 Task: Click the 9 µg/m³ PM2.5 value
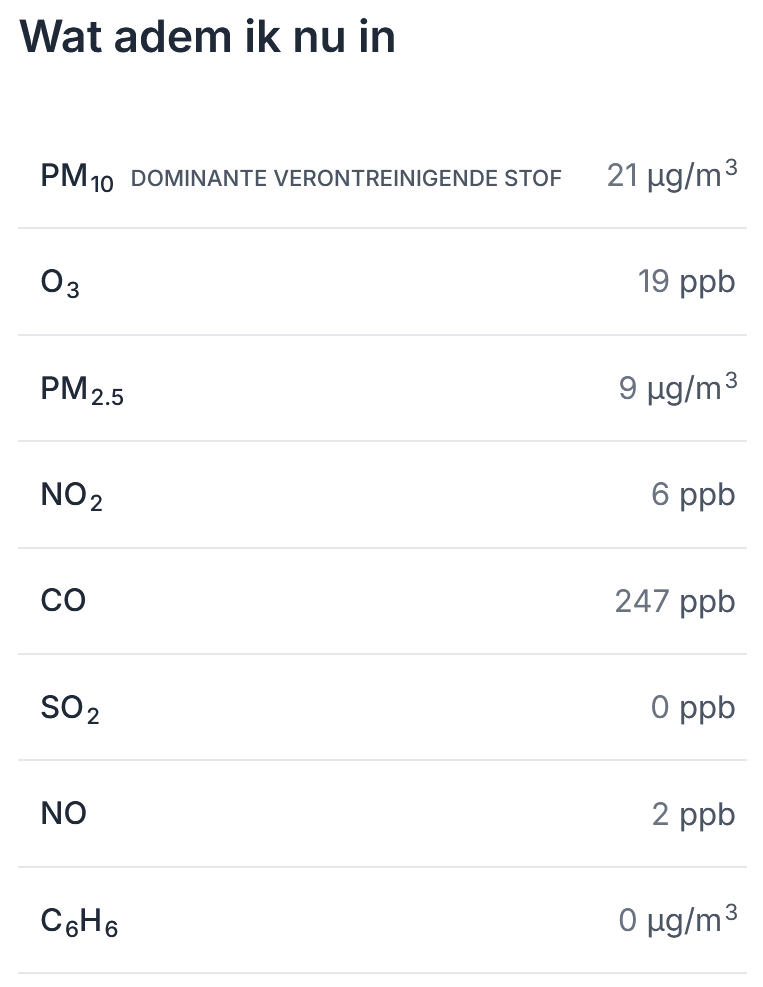coord(677,387)
